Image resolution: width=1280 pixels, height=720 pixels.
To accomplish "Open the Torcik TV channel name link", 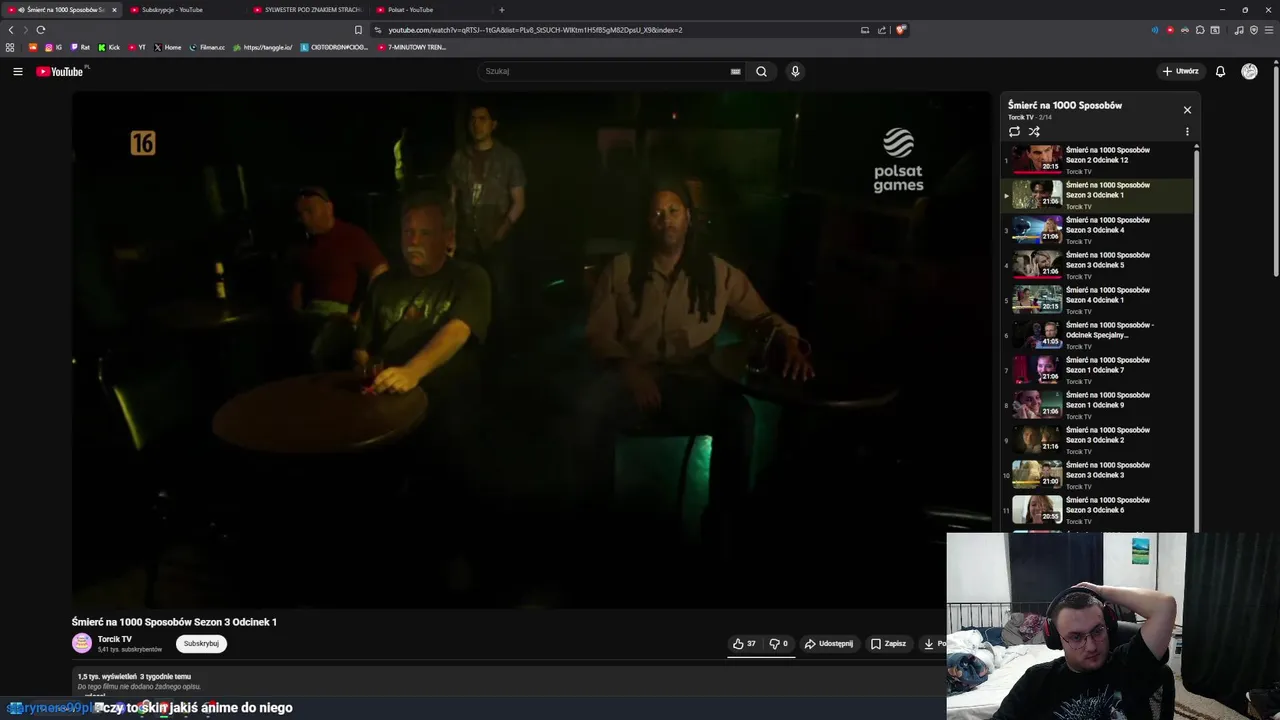I will (114, 639).
